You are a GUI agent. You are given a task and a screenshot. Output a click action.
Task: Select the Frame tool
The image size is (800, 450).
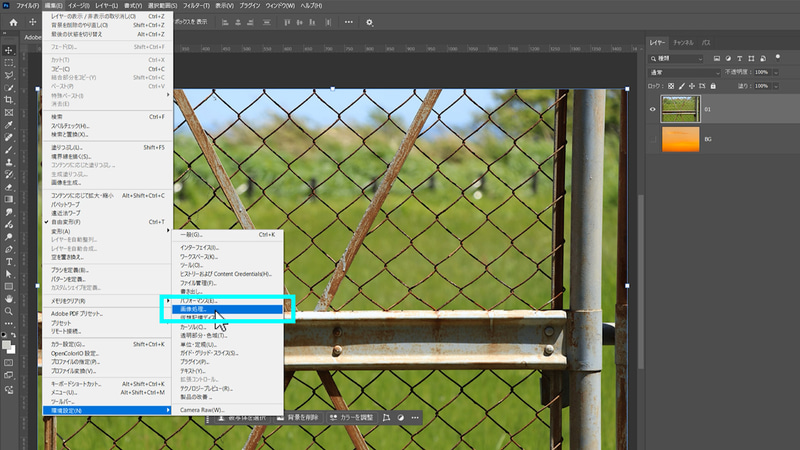click(9, 112)
